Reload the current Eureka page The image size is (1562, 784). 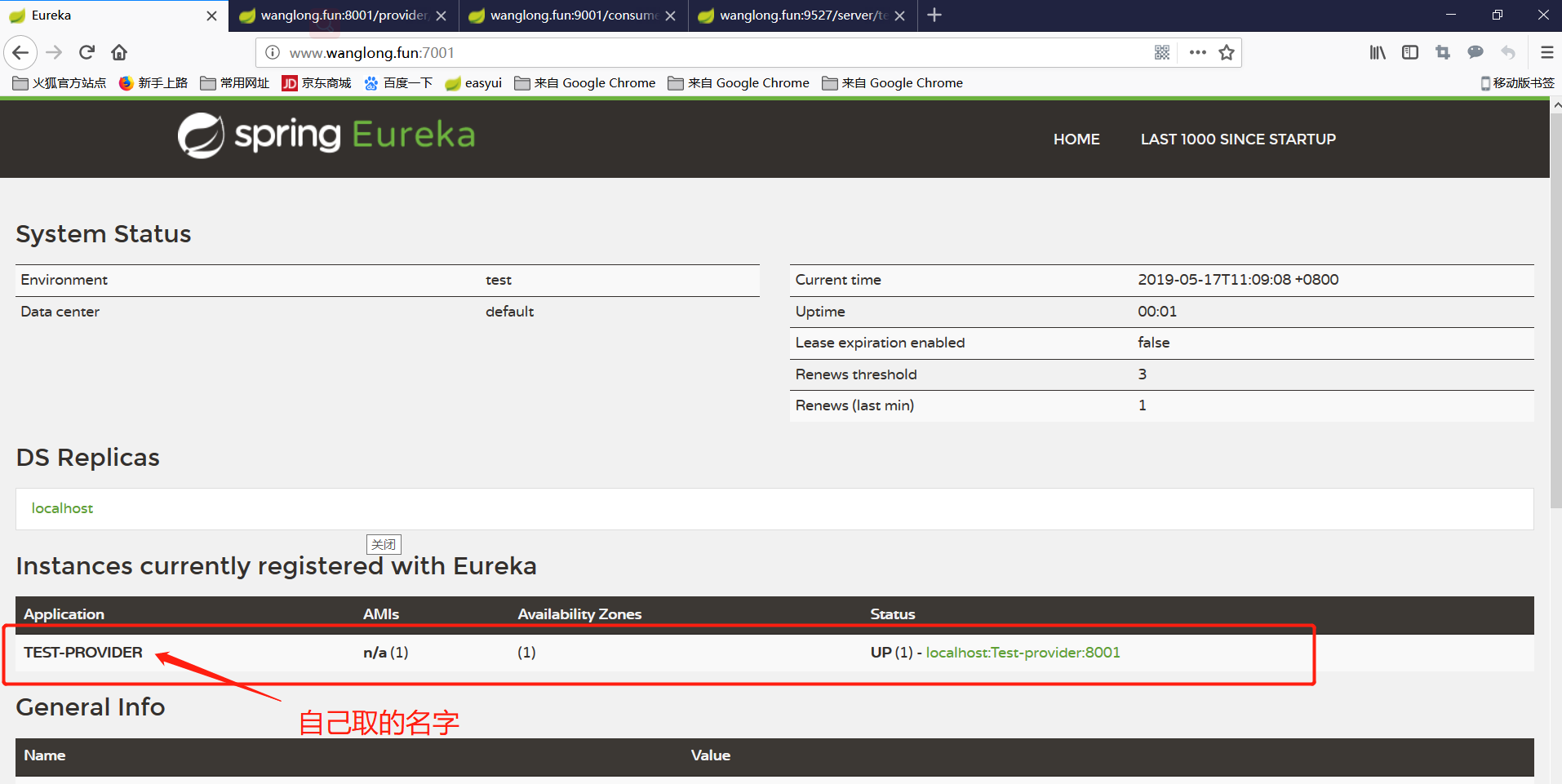coord(87,53)
